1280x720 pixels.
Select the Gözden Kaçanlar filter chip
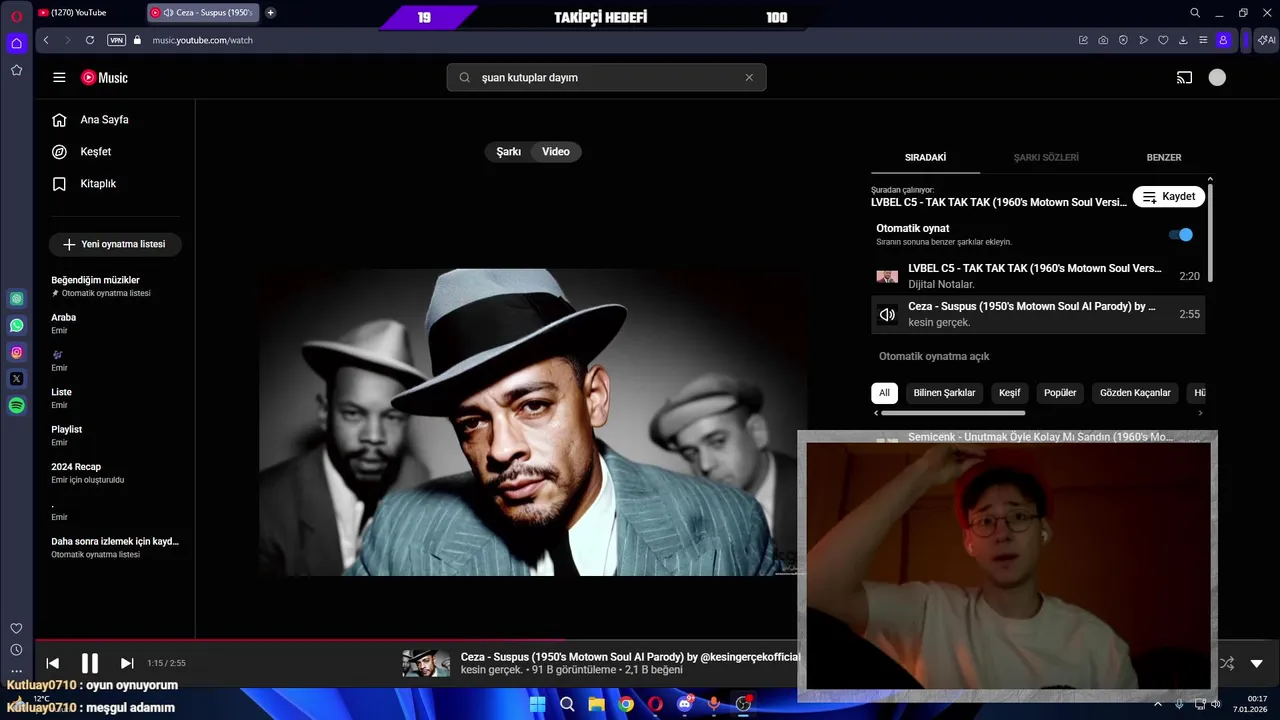point(1135,393)
